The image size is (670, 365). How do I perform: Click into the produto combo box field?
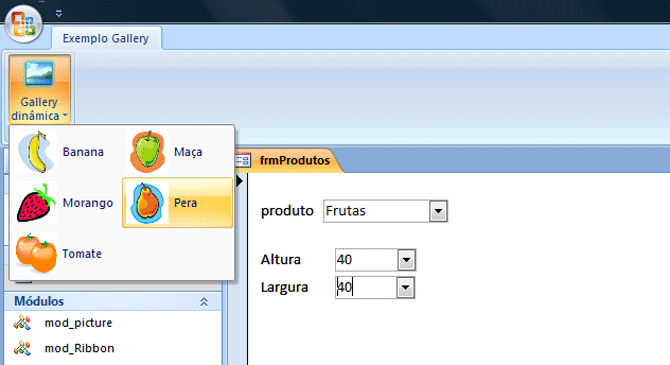(376, 211)
